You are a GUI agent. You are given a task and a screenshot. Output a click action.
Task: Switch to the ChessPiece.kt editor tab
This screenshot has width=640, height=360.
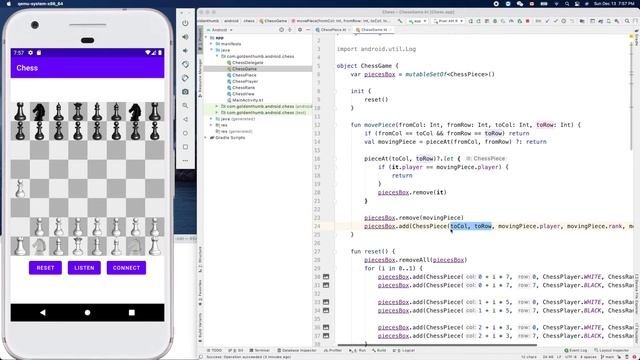333,30
